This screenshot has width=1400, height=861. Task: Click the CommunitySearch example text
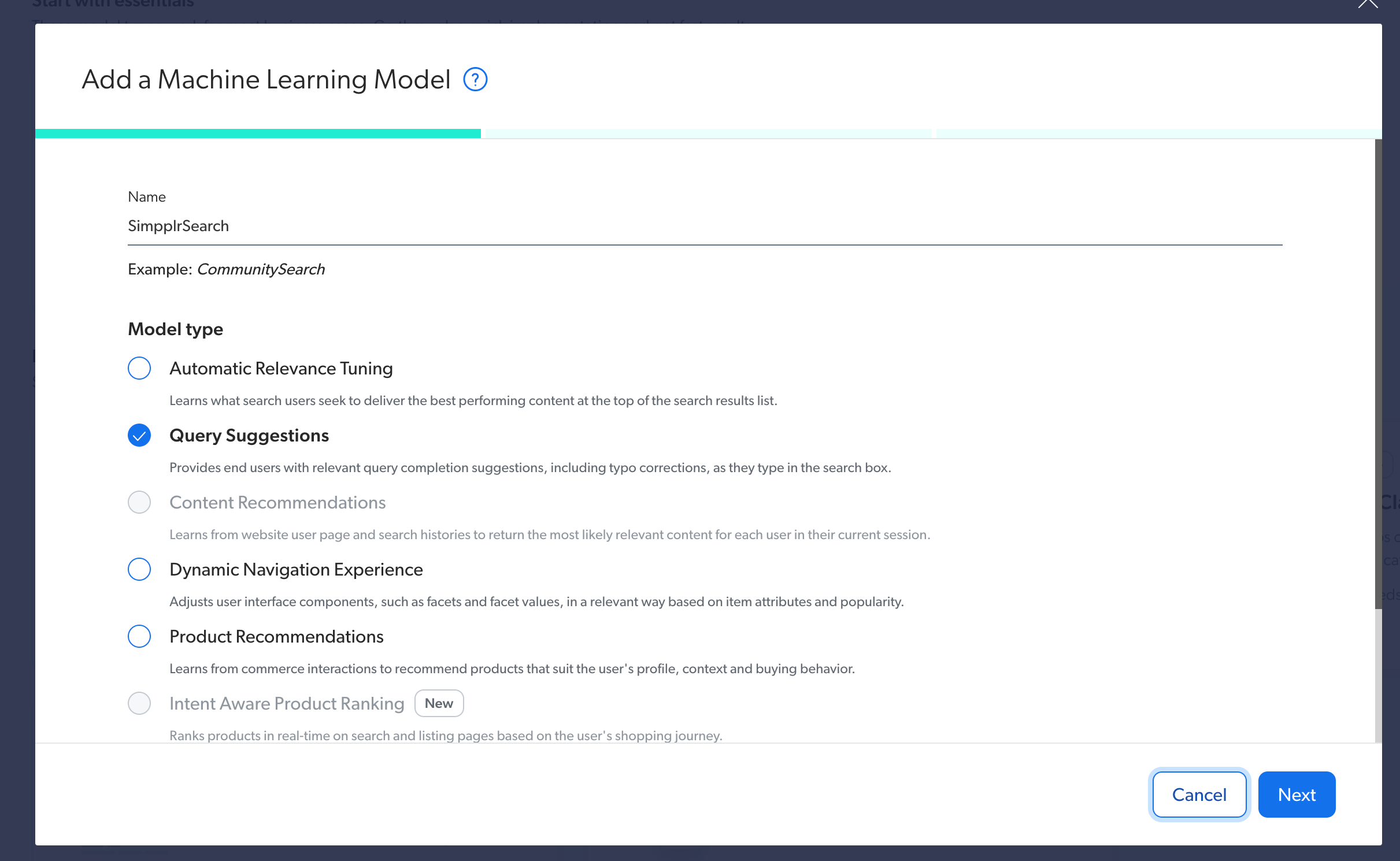point(261,269)
